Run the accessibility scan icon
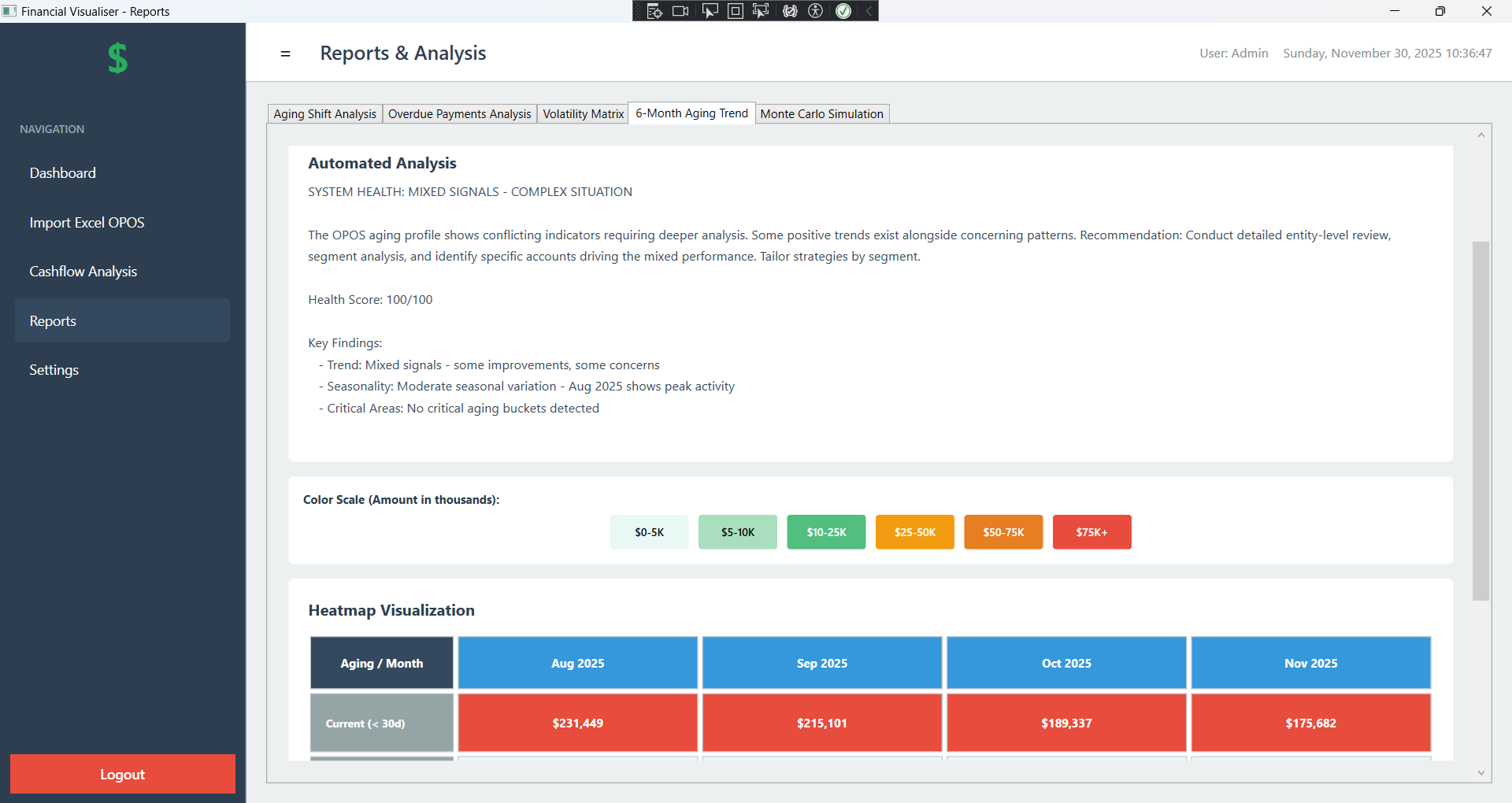1512x803 pixels. click(x=816, y=11)
